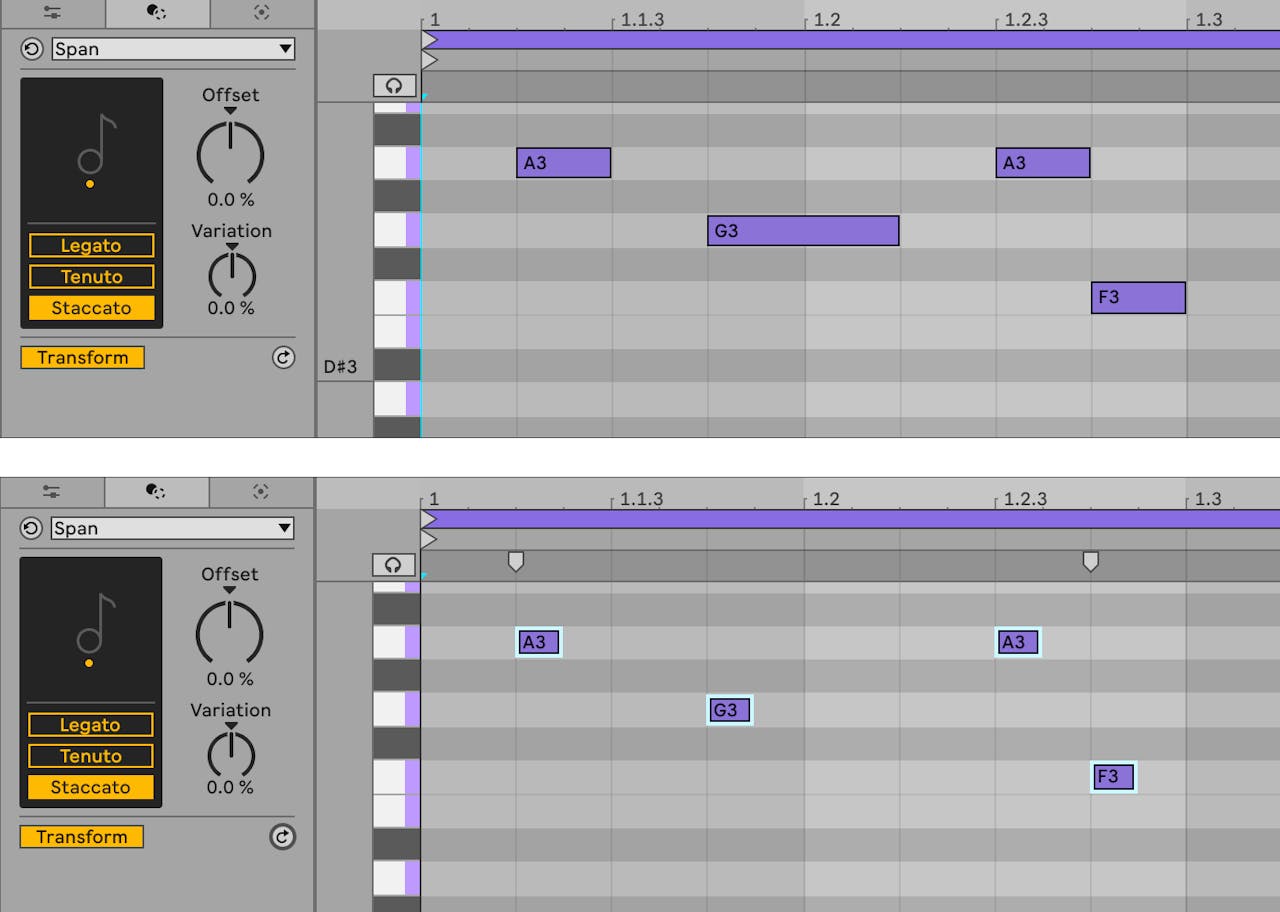Screen dimensions: 1280x912
Task: Enable the headphone preview icon above the piano roll
Action: [394, 85]
